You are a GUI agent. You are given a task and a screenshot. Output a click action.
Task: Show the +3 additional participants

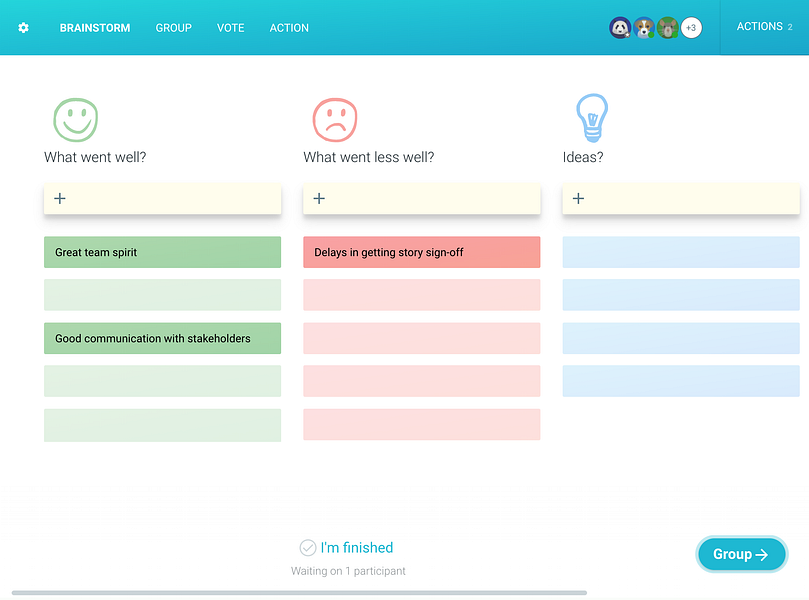pyautogui.click(x=691, y=28)
